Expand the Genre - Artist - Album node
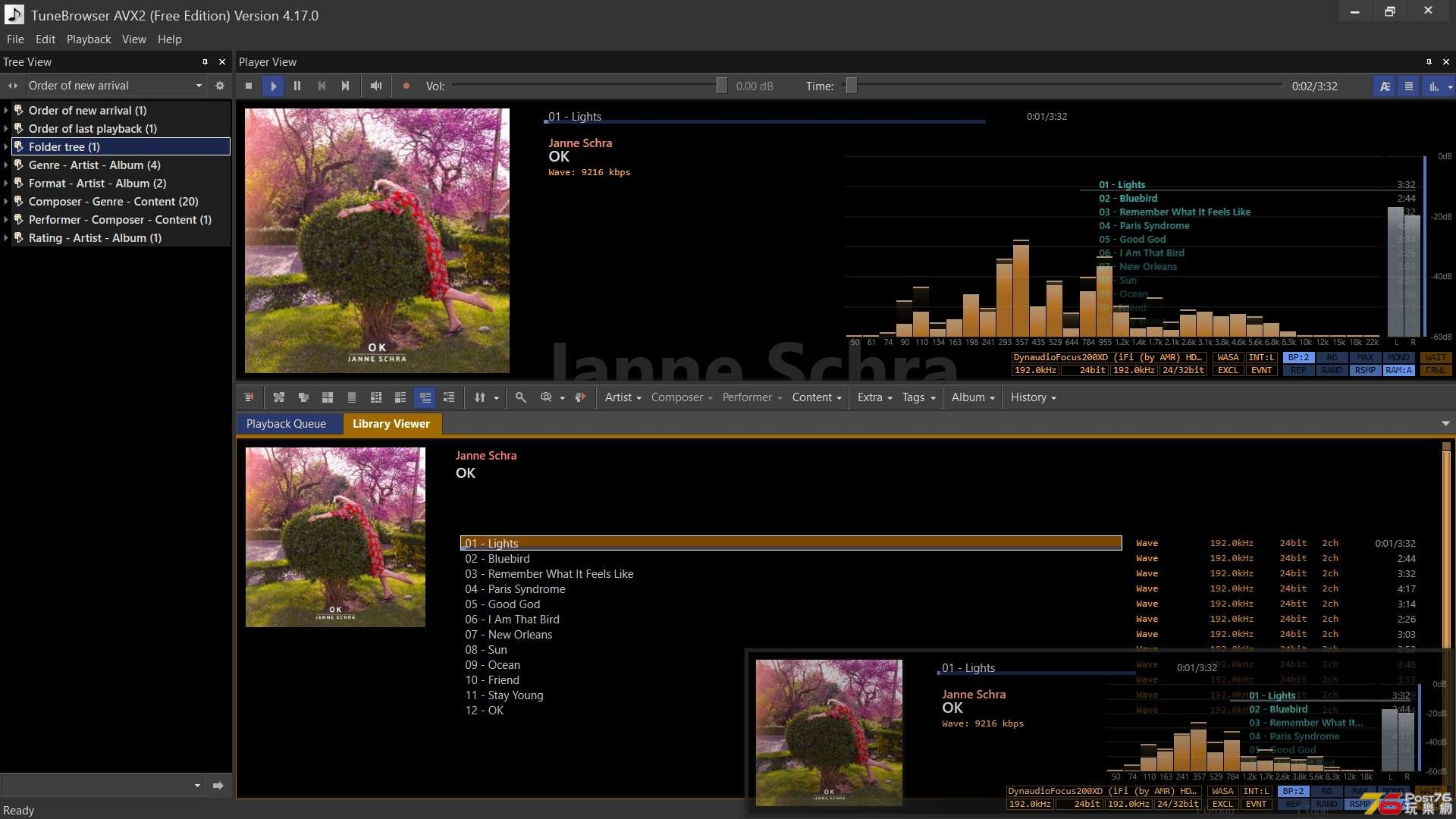1456x819 pixels. click(x=6, y=165)
